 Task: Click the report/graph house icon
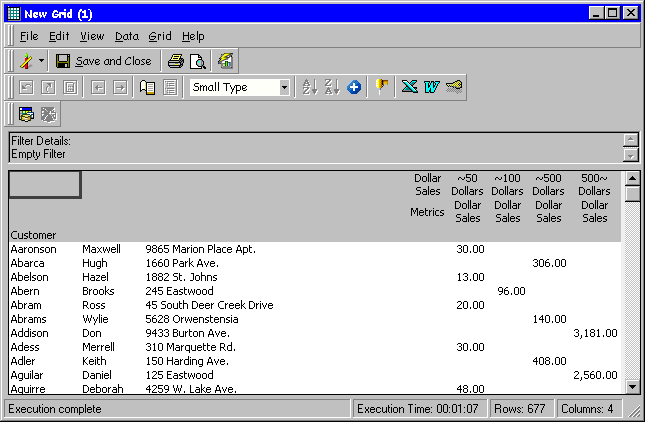click(225, 61)
